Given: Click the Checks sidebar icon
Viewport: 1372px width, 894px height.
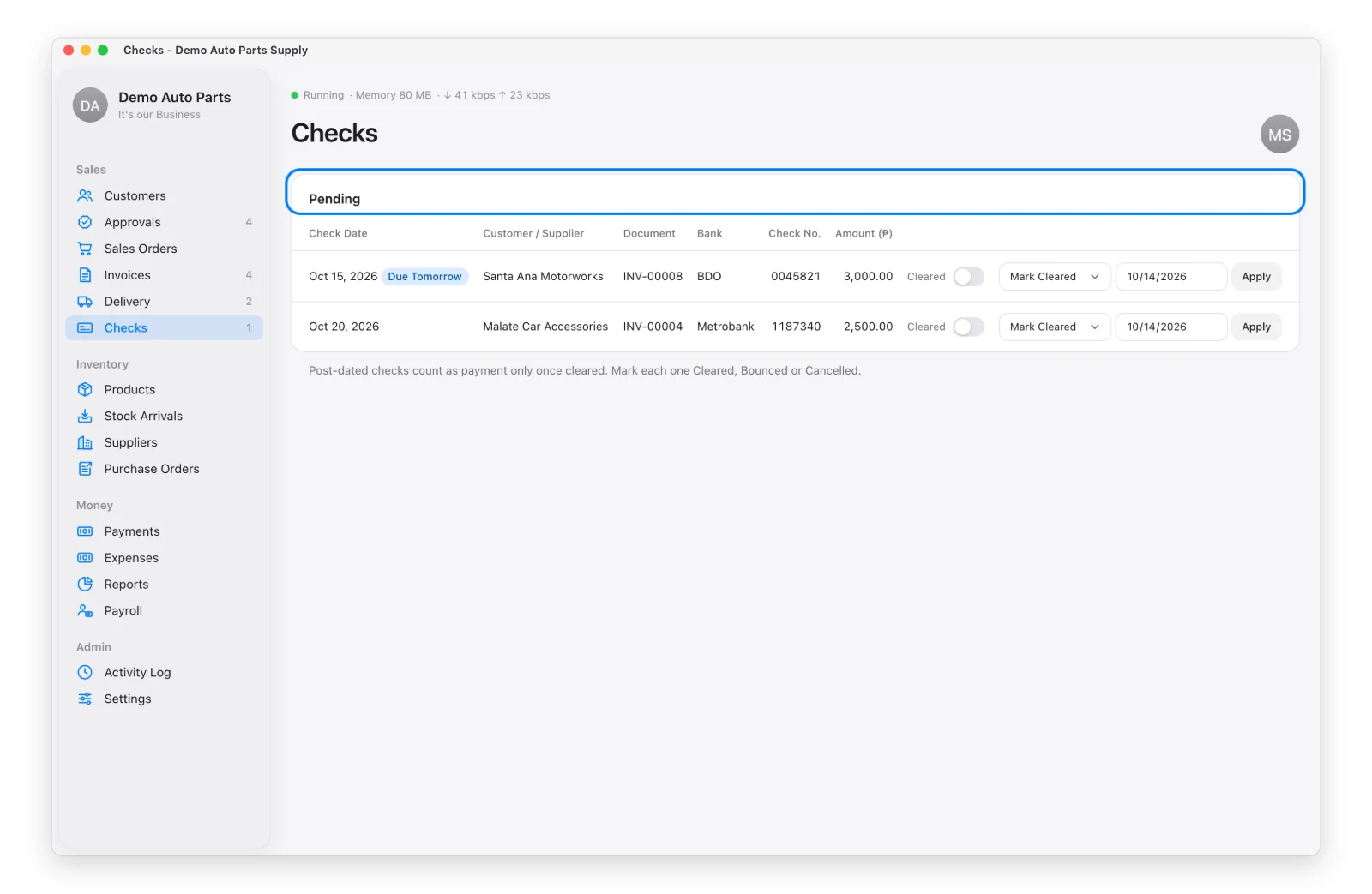Looking at the screenshot, I should pyautogui.click(x=85, y=328).
